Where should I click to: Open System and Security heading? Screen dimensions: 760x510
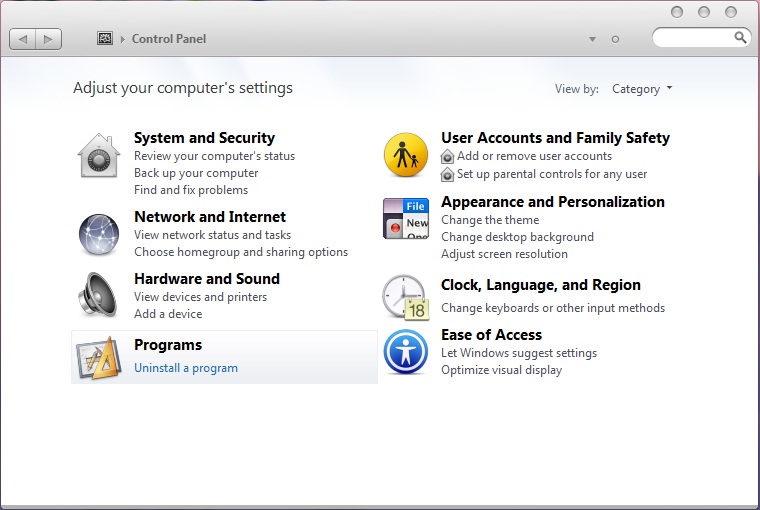point(205,138)
